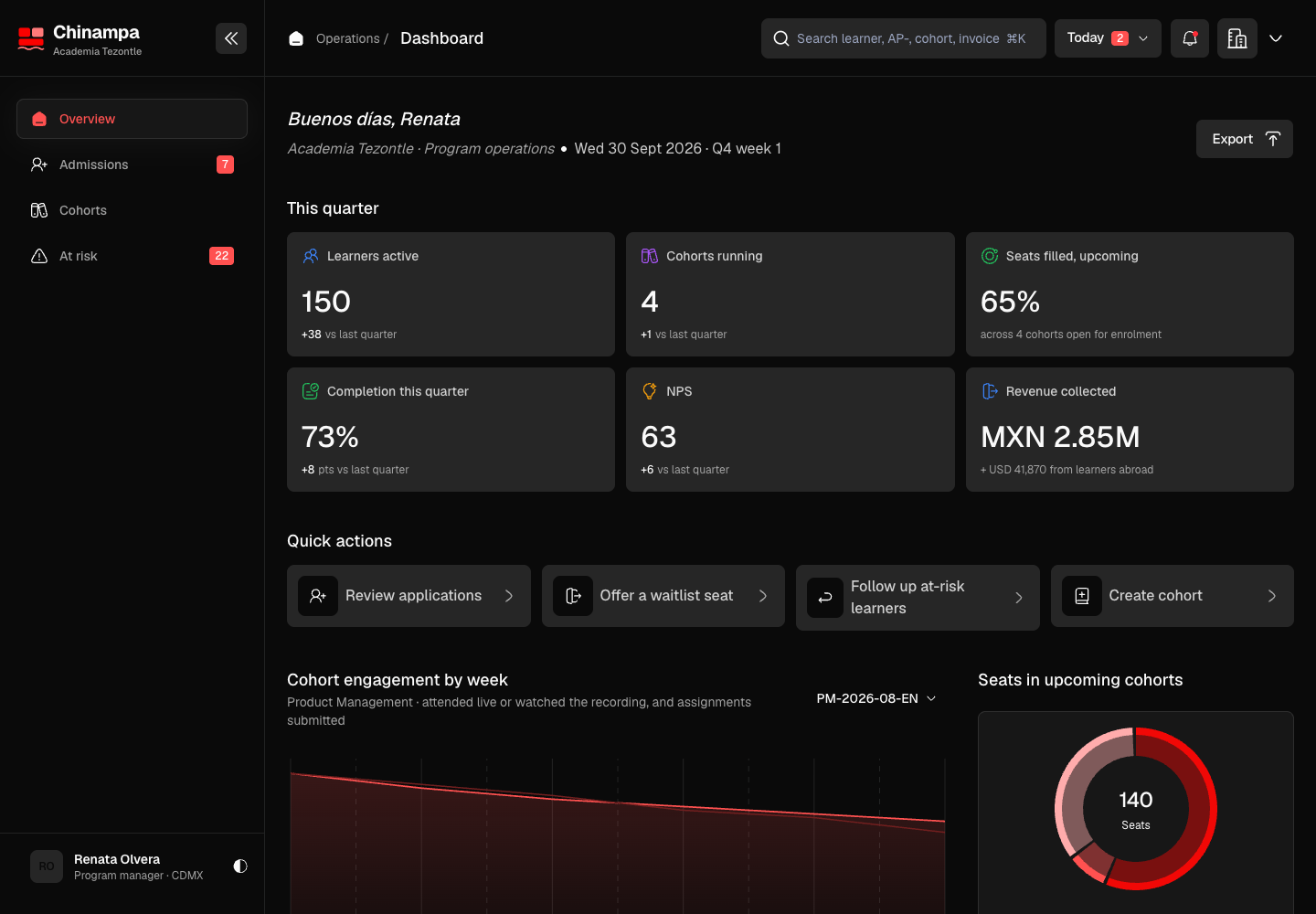Click the Cohorts running value 4

pos(650,302)
